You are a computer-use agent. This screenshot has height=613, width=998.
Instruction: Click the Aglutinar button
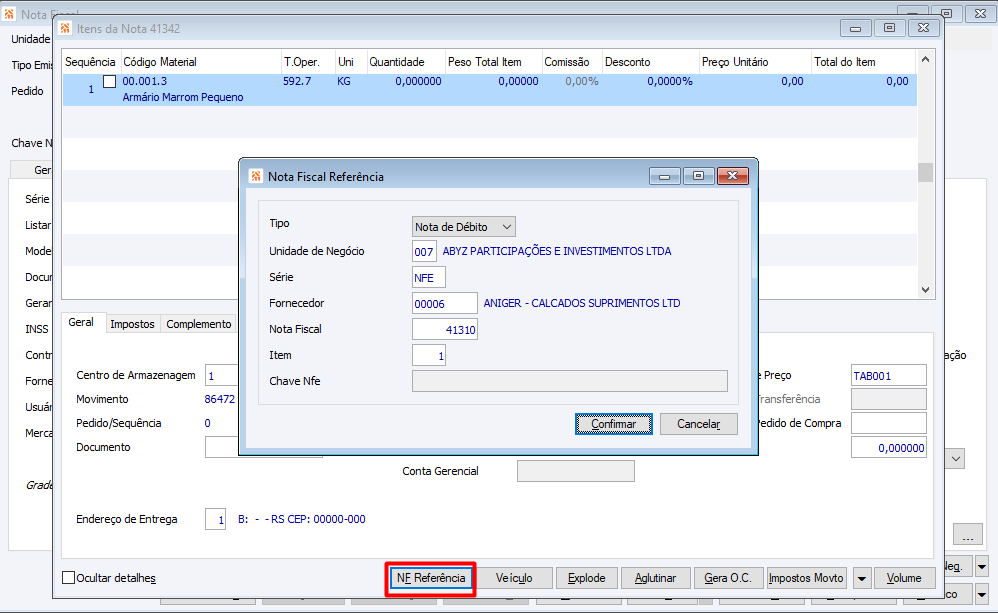click(655, 578)
